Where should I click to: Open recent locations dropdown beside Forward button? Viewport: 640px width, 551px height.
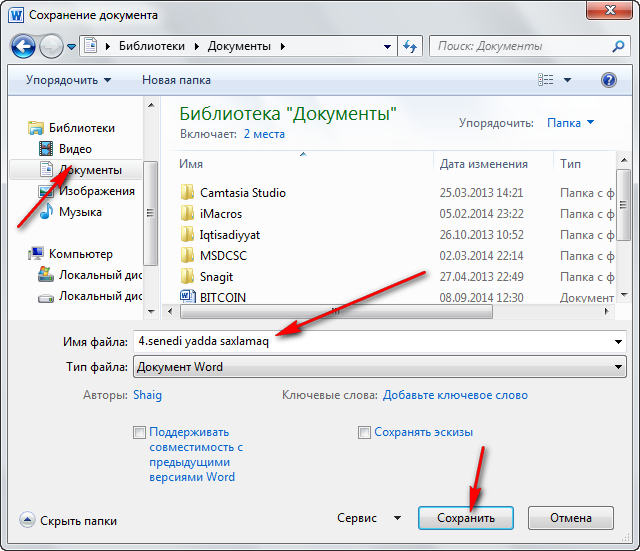tap(71, 47)
